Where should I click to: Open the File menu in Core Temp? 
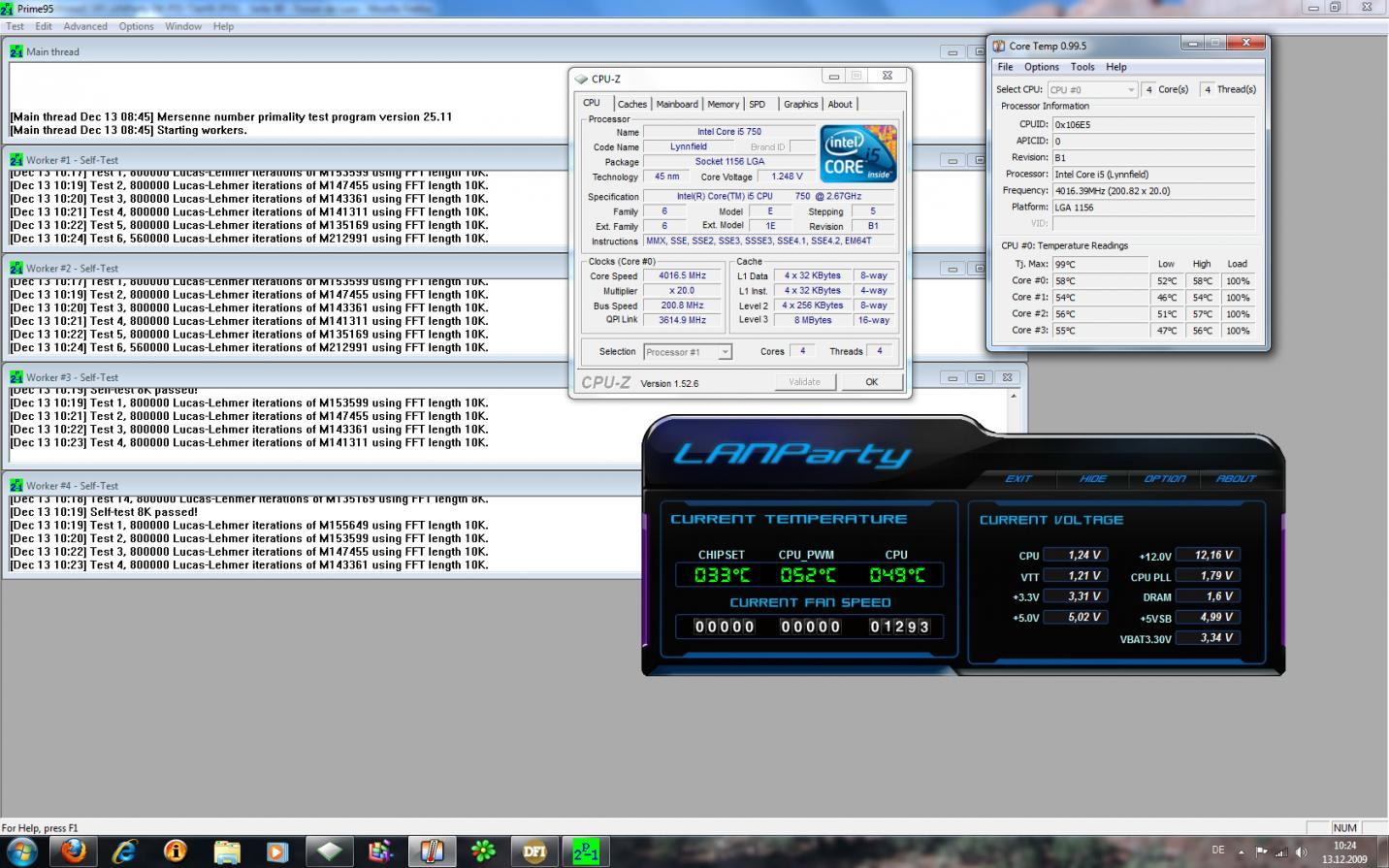pos(1005,67)
